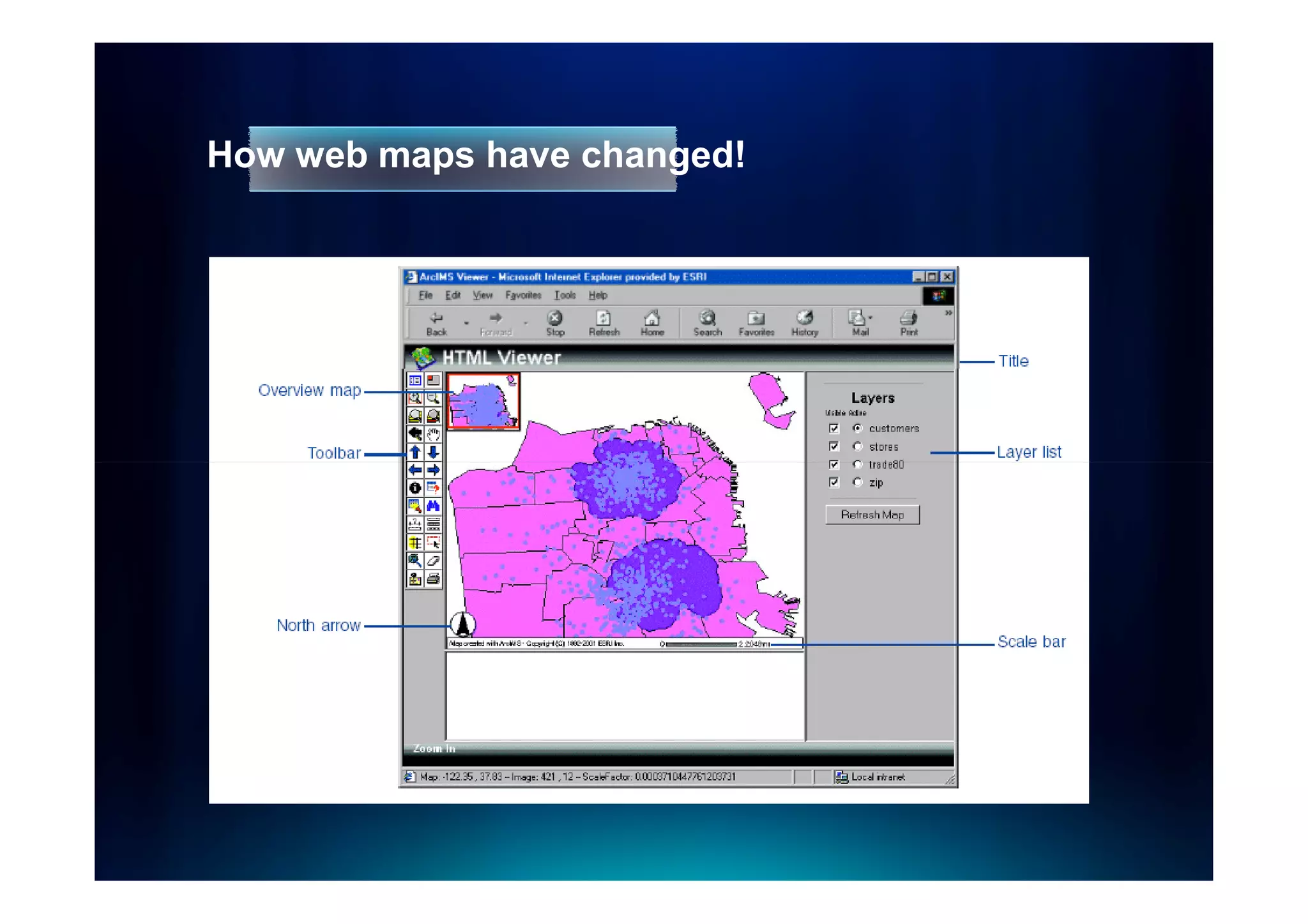Click the browser Back button
The width and height of the screenshot is (1308, 924).
coord(437,324)
